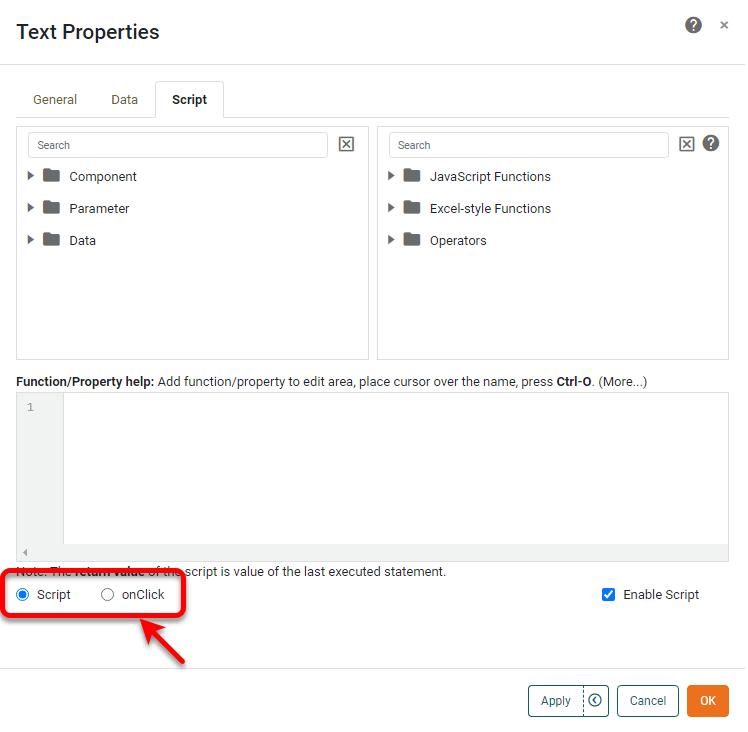The image size is (748, 732).
Task: Open the functions panel help icon
Action: [x=711, y=143]
